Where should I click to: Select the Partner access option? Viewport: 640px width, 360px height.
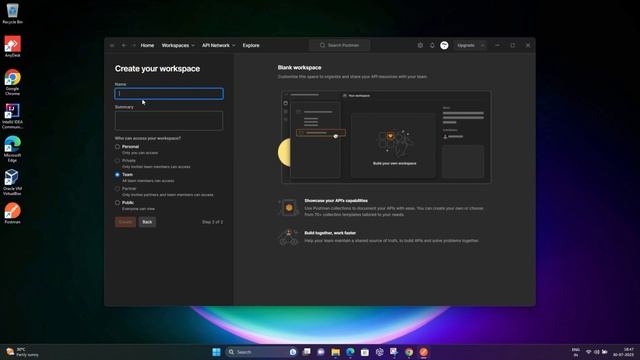(x=118, y=189)
